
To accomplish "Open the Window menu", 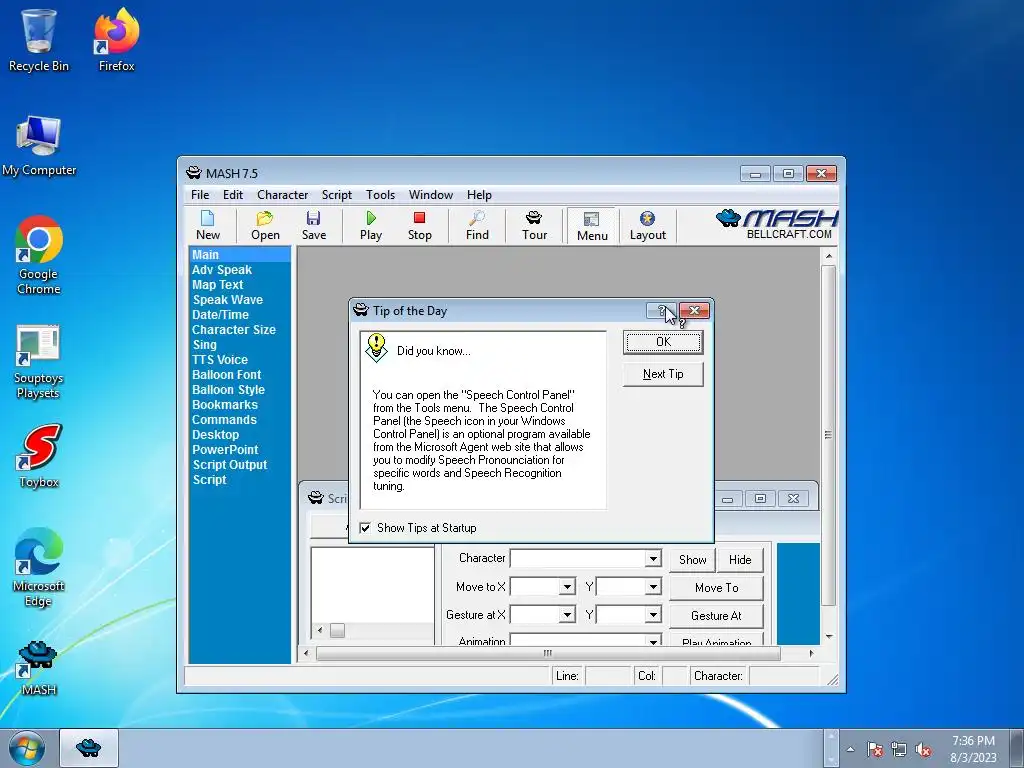I will (430, 195).
